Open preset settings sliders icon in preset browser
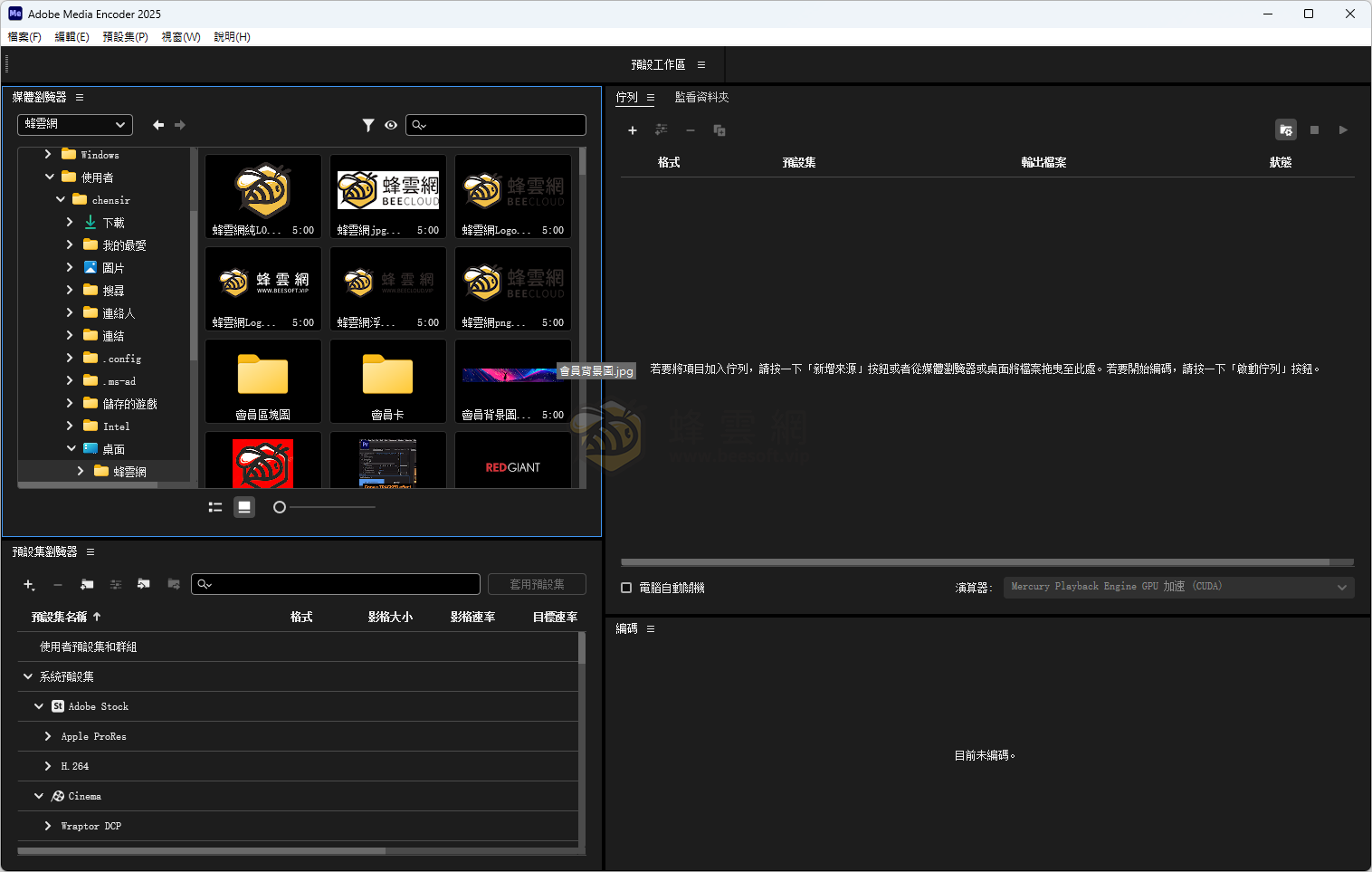Image resolution: width=1372 pixels, height=872 pixels. 116,585
